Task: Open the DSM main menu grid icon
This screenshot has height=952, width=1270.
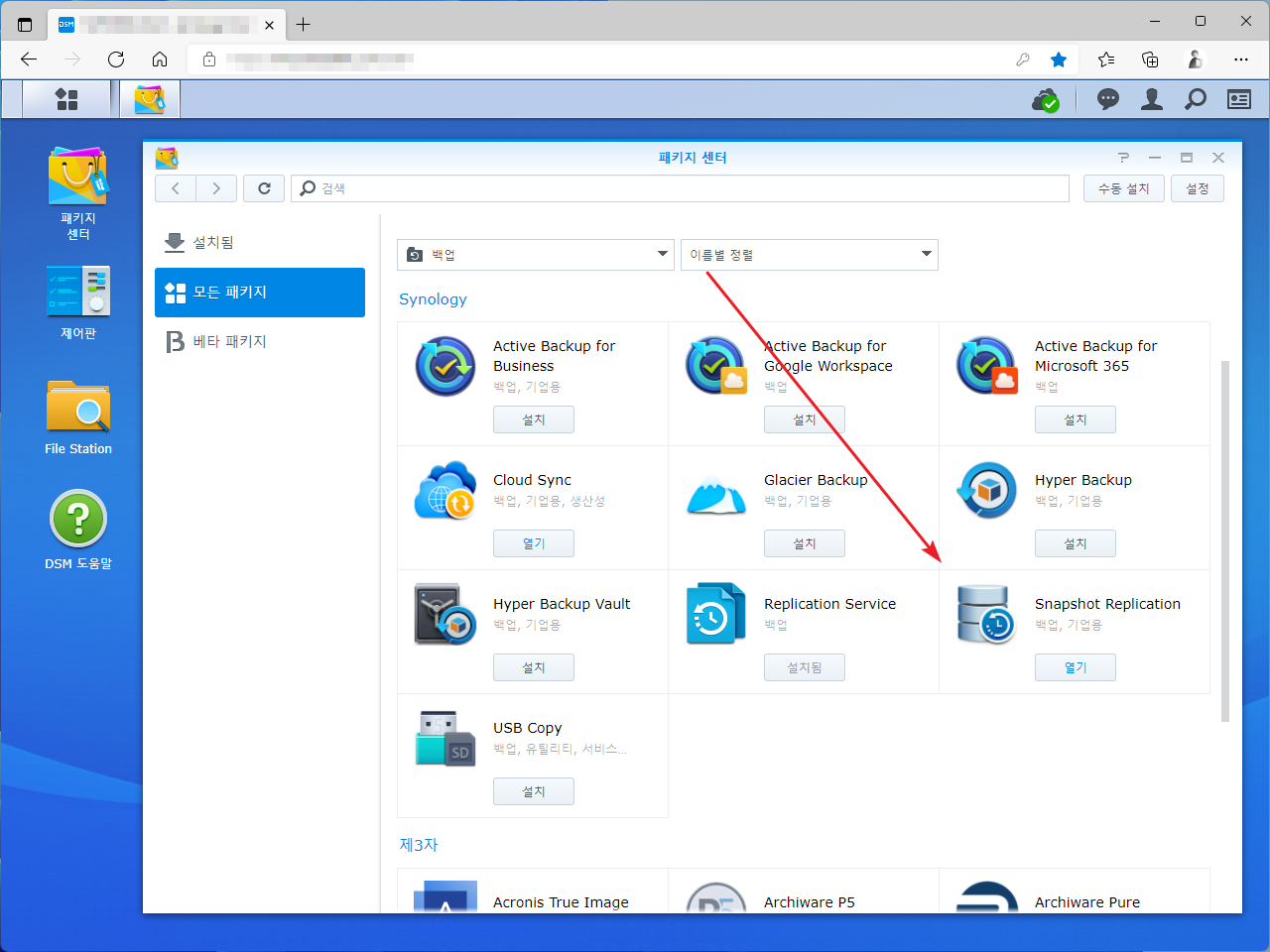Action: pyautogui.click(x=66, y=99)
